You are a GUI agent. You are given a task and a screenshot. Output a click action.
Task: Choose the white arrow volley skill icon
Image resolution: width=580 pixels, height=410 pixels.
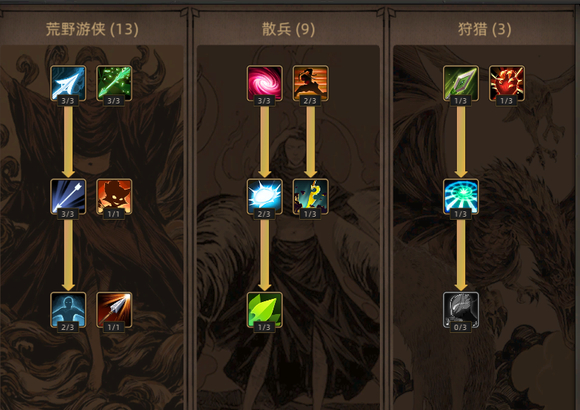pyautogui.click(x=68, y=196)
